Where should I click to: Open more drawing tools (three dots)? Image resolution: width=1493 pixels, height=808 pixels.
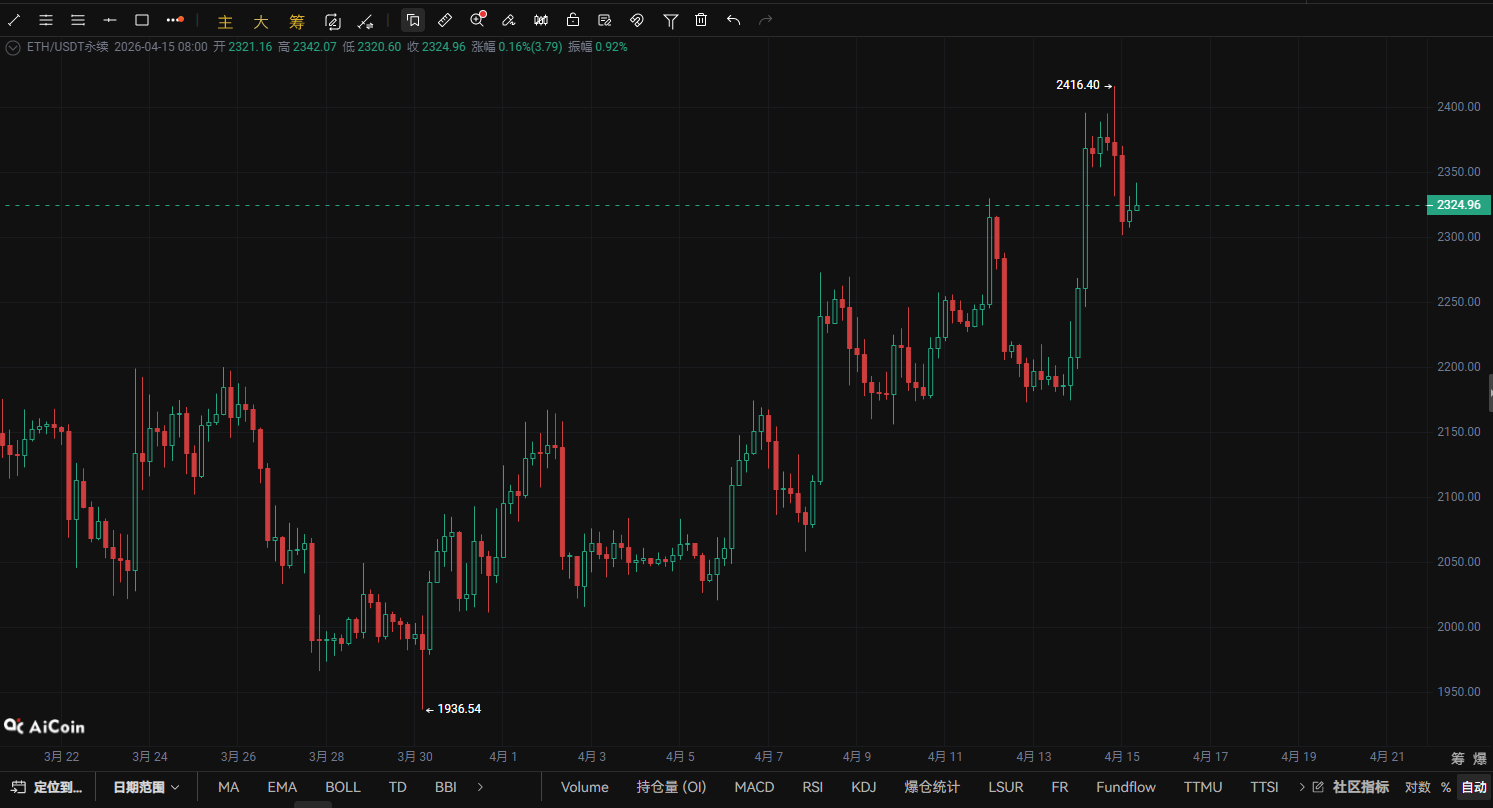tap(175, 20)
